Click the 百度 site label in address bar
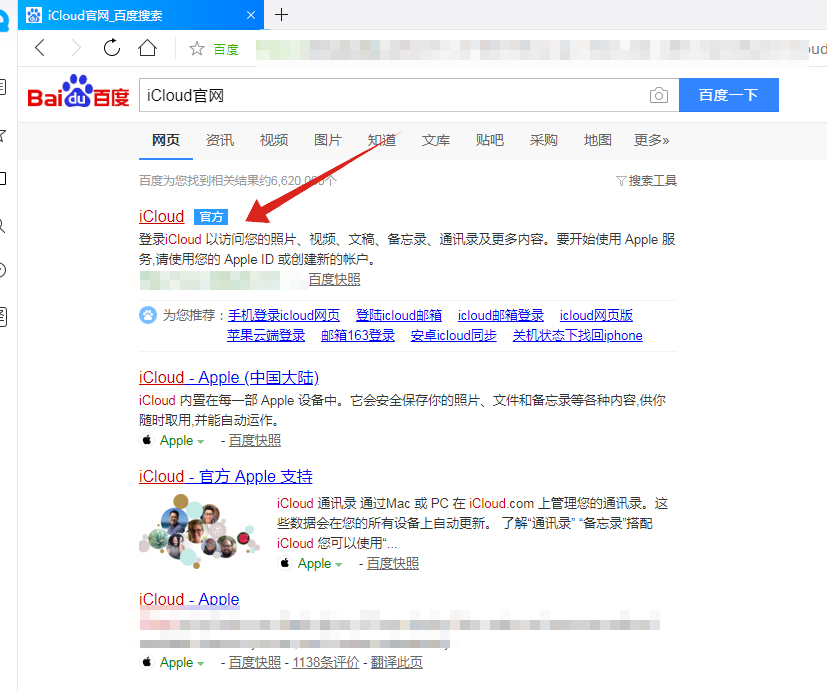The image size is (827, 691). pos(226,49)
